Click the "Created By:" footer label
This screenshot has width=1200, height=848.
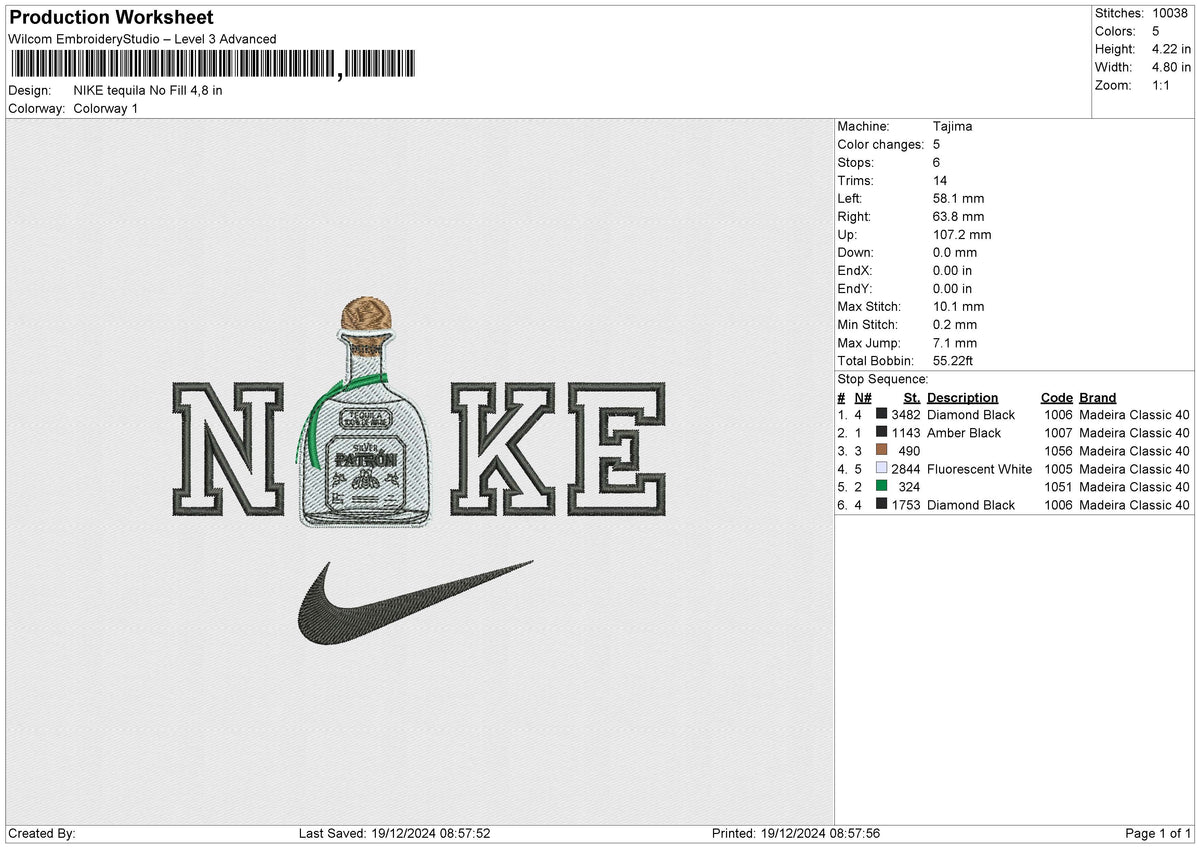[x=41, y=833]
